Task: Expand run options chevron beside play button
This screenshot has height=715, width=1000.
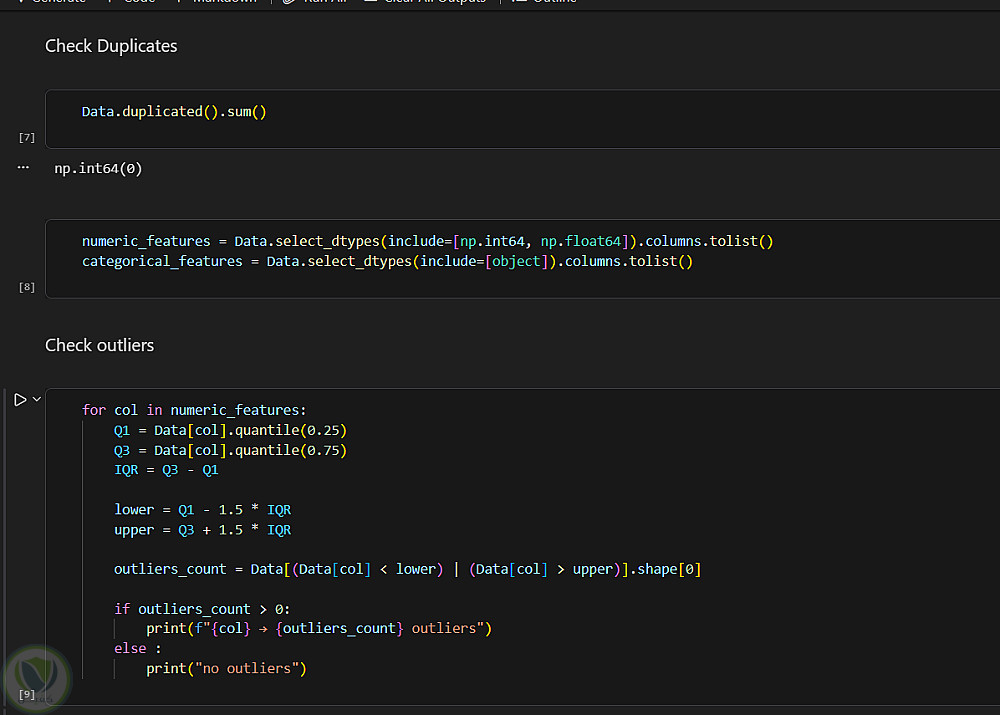Action: point(37,400)
